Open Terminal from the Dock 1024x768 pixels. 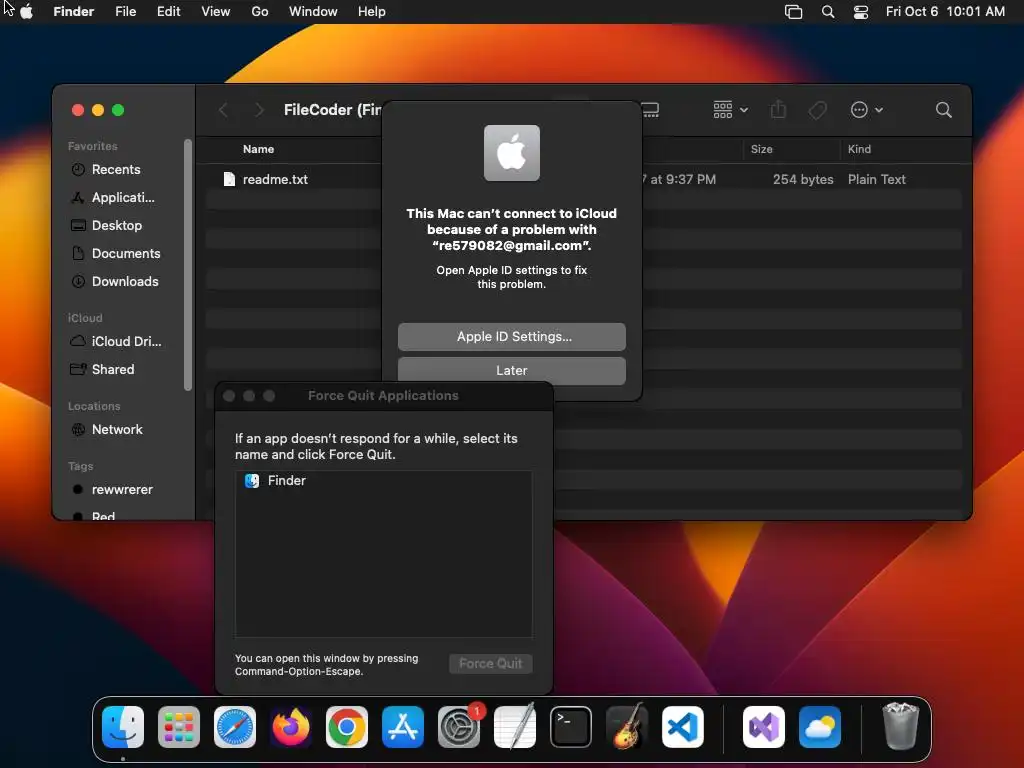coord(571,727)
